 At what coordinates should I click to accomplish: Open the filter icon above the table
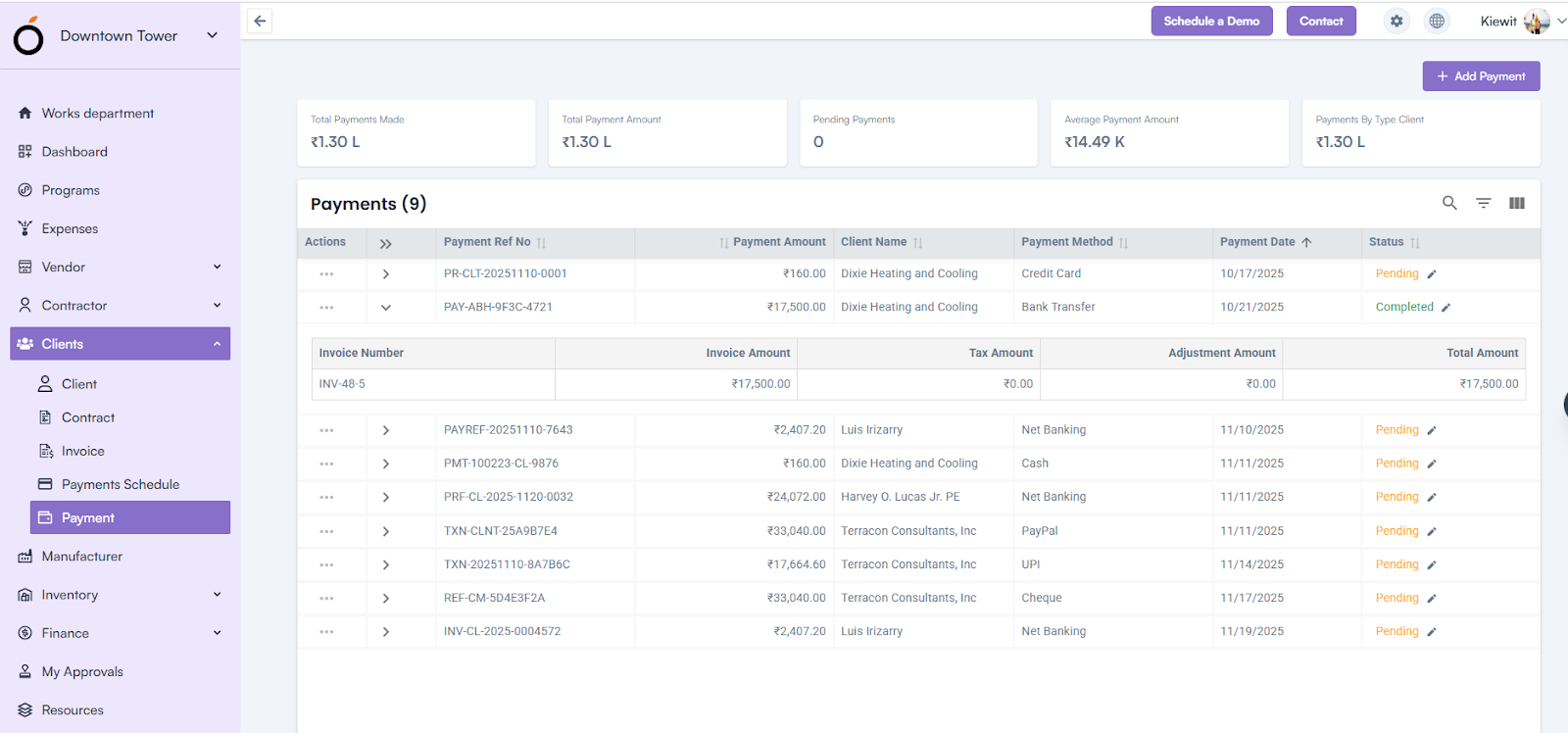(x=1484, y=203)
